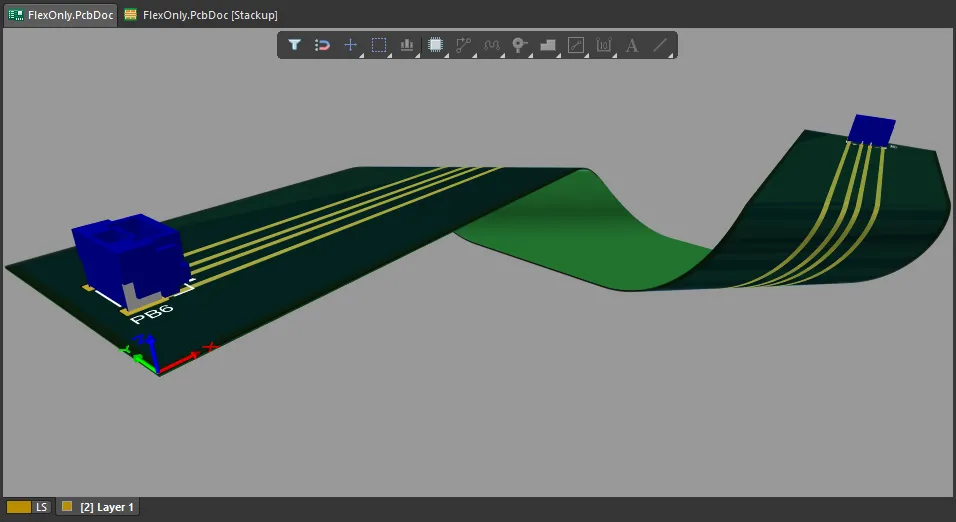Click the place dimension tool icon
The width and height of the screenshot is (956, 522).
(603, 45)
